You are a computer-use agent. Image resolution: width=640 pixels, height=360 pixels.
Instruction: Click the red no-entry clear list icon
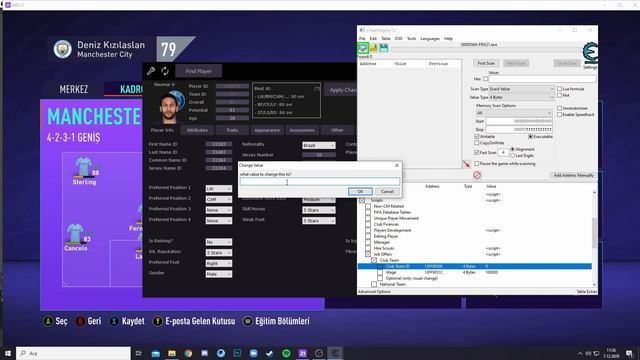477,175
